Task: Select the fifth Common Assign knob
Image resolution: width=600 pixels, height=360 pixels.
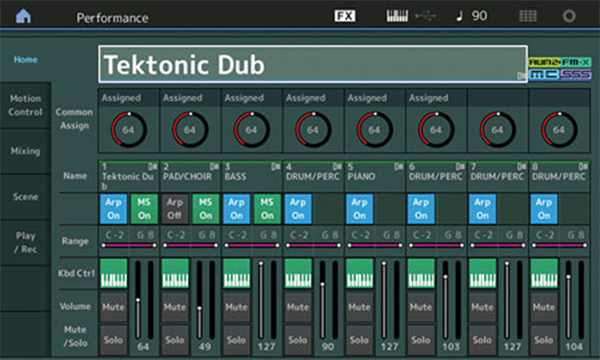Action: (375, 130)
